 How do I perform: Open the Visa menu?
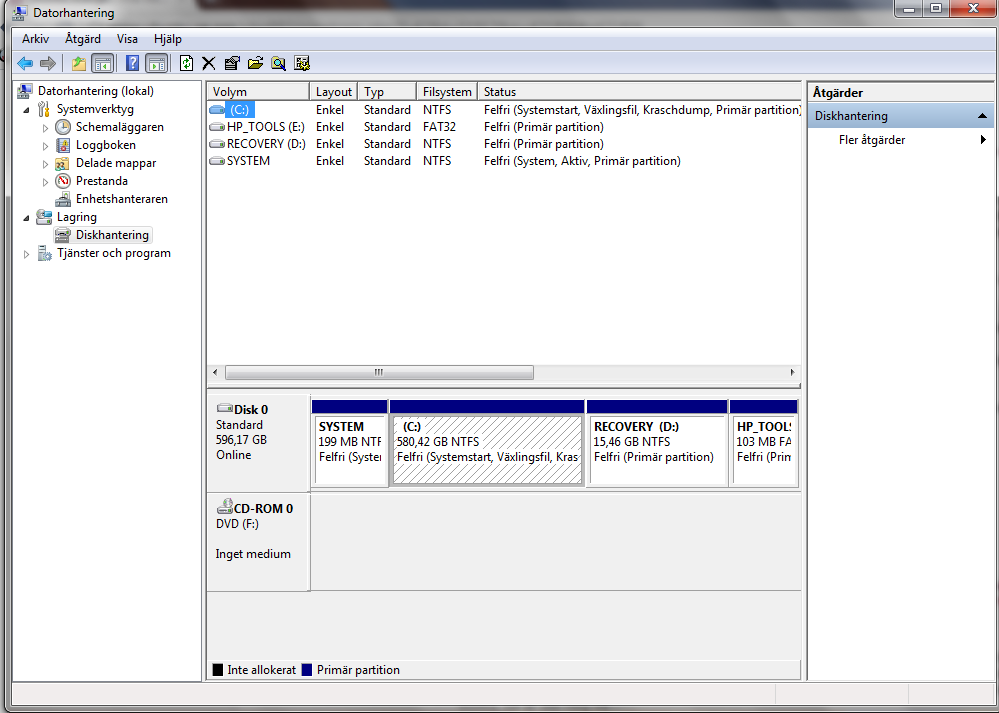click(127, 39)
